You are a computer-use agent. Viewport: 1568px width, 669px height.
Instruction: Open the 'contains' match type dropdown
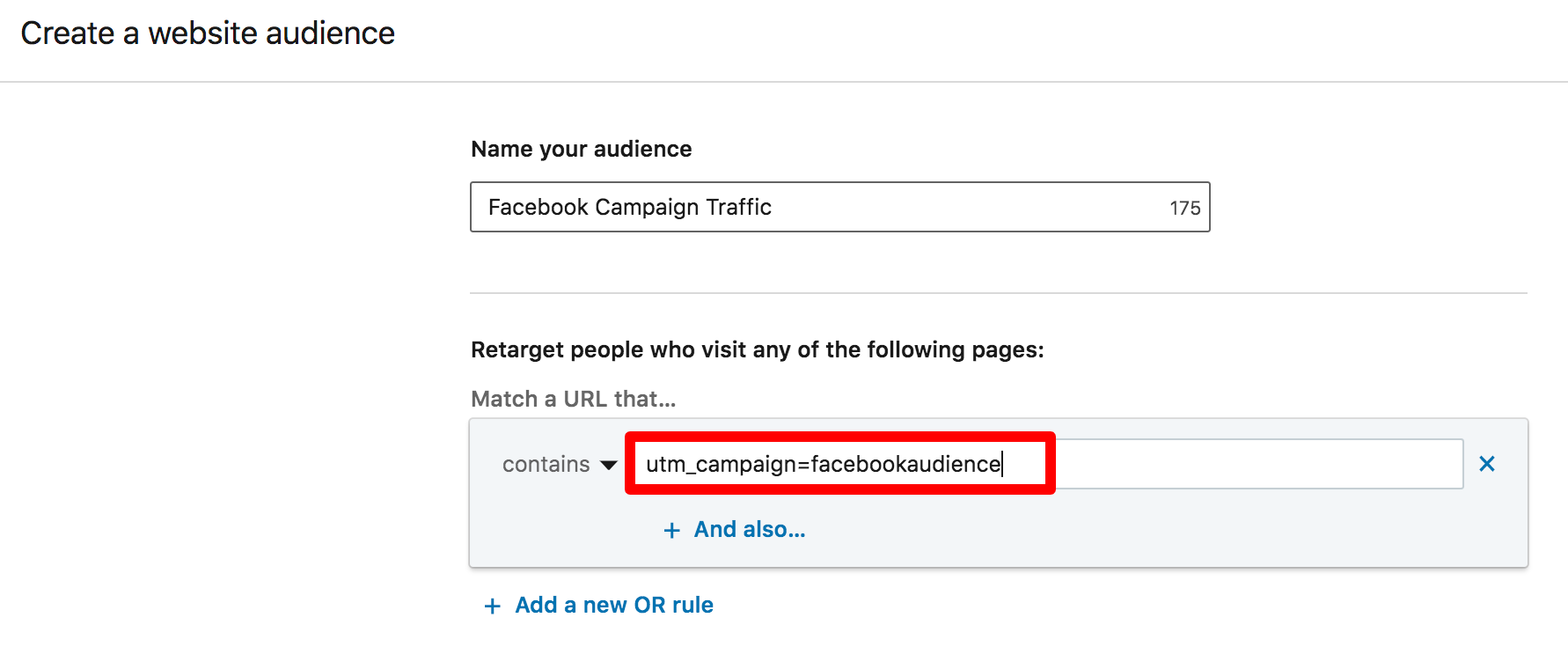[x=559, y=464]
